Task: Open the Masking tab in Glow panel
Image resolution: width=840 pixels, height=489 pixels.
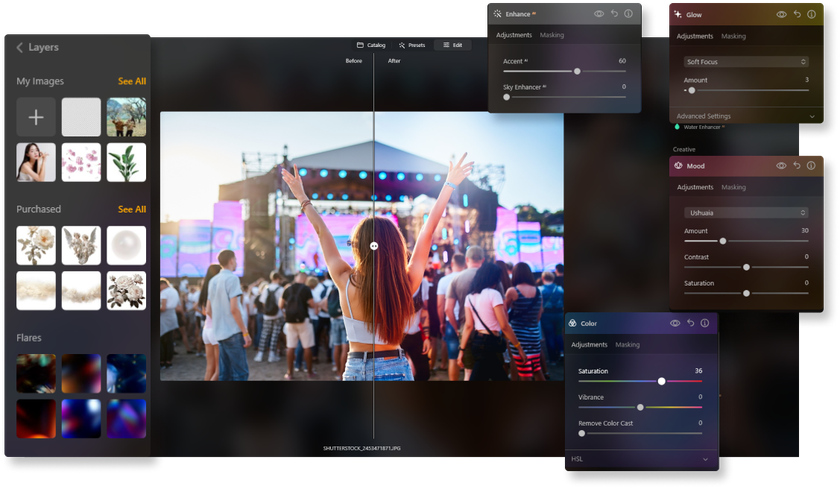Action: point(733,36)
